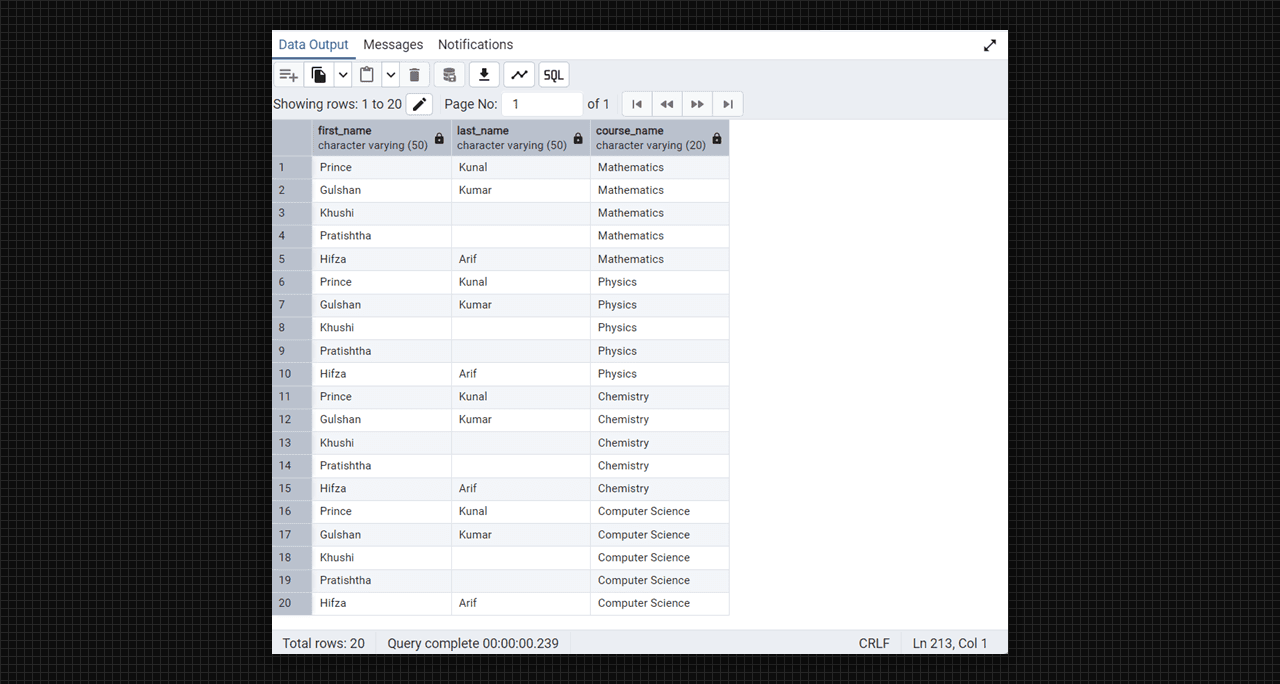
Task: Click the Delete rows trash icon
Action: coord(415,75)
